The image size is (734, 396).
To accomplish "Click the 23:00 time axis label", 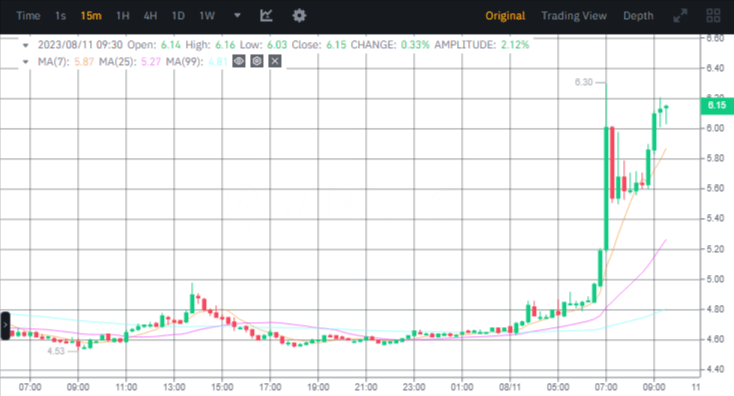I will [x=414, y=387].
